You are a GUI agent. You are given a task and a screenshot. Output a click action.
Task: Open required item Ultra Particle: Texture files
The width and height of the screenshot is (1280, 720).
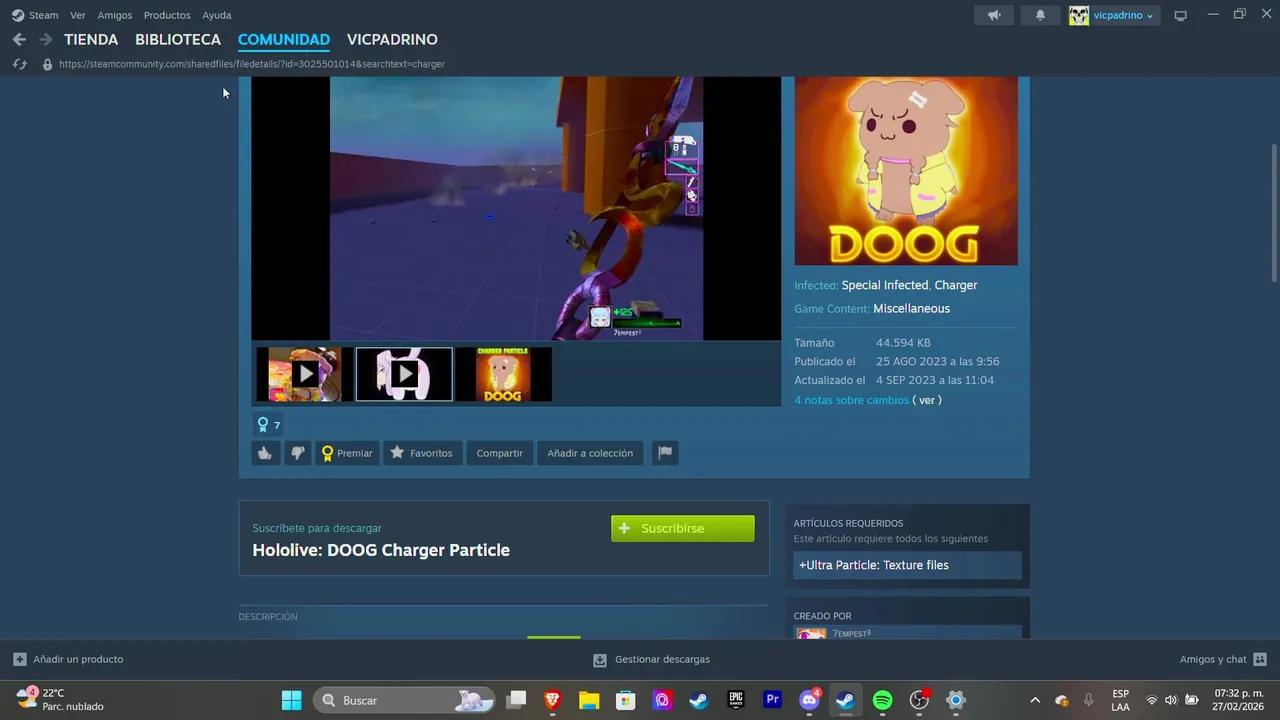(x=907, y=565)
